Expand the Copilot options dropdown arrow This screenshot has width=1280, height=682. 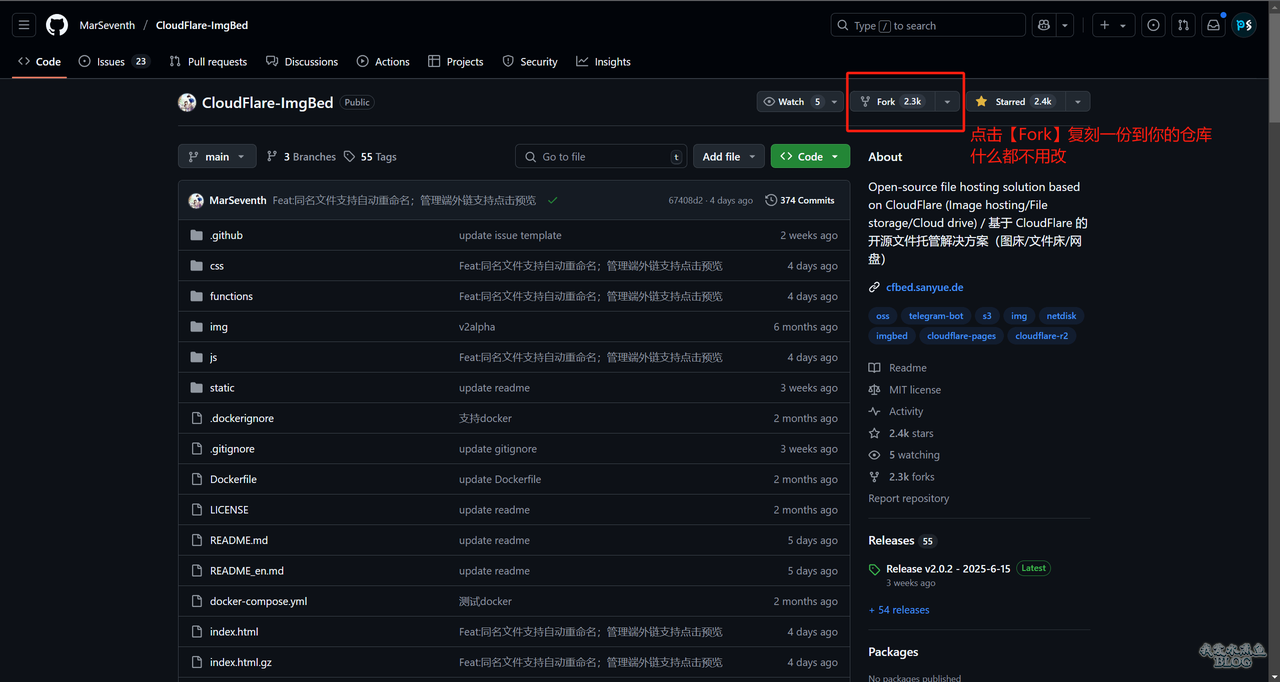[x=1066, y=25]
